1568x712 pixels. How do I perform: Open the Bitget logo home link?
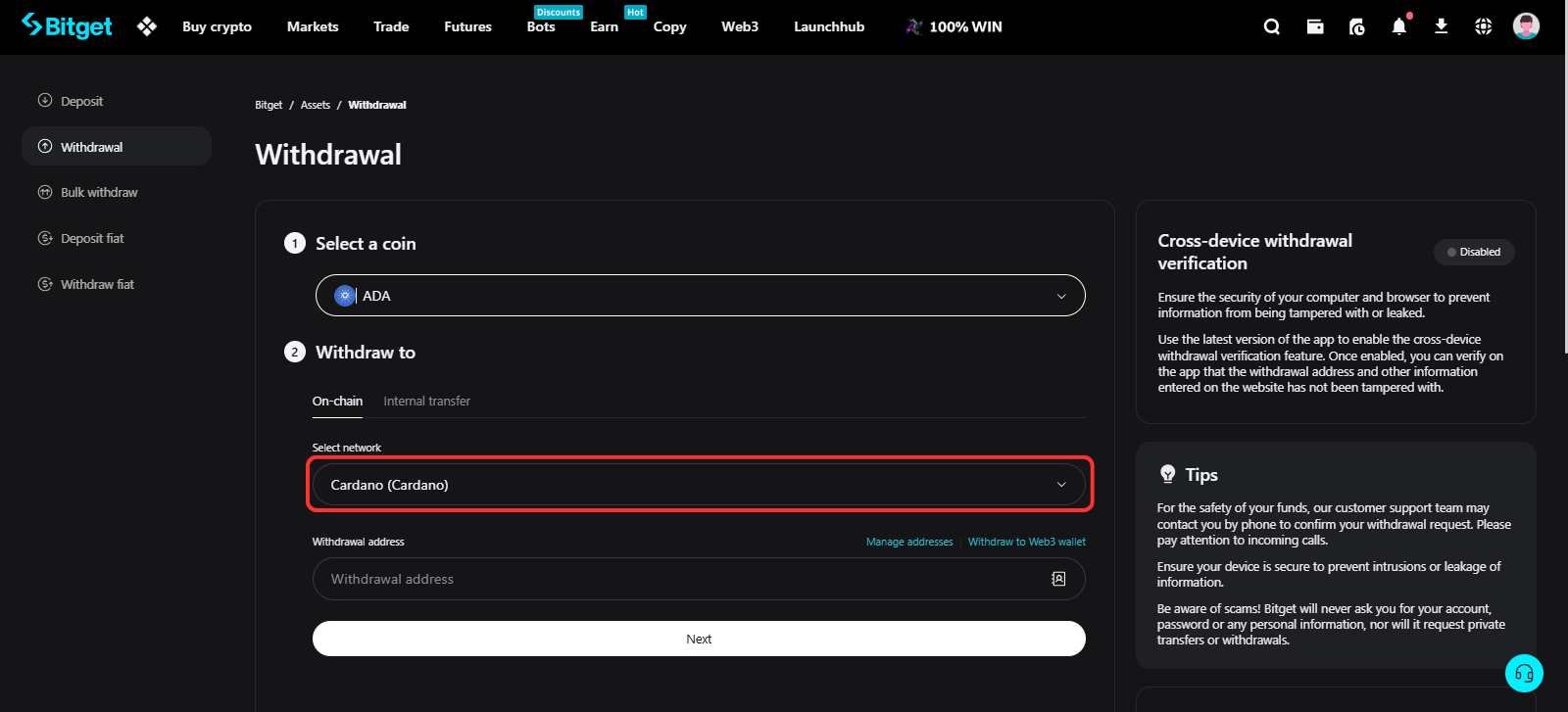tap(67, 26)
